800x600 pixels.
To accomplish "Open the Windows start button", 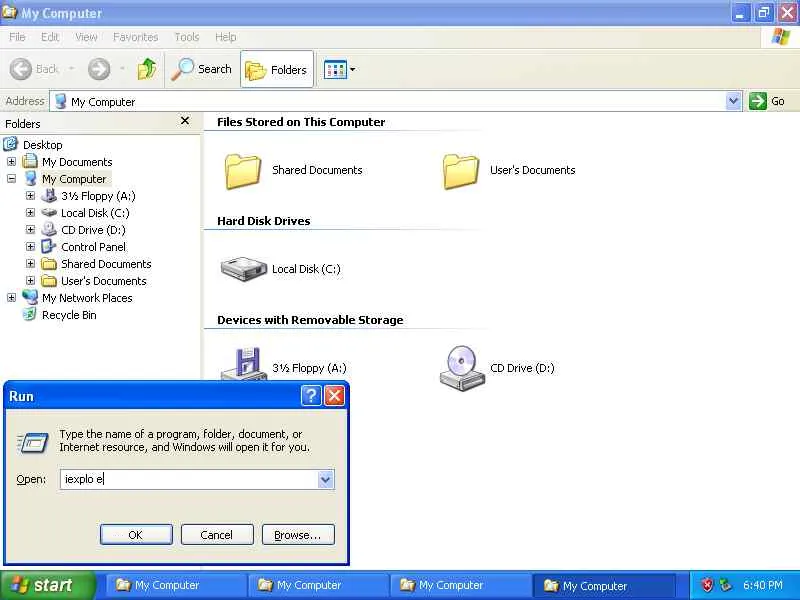I will point(47,585).
